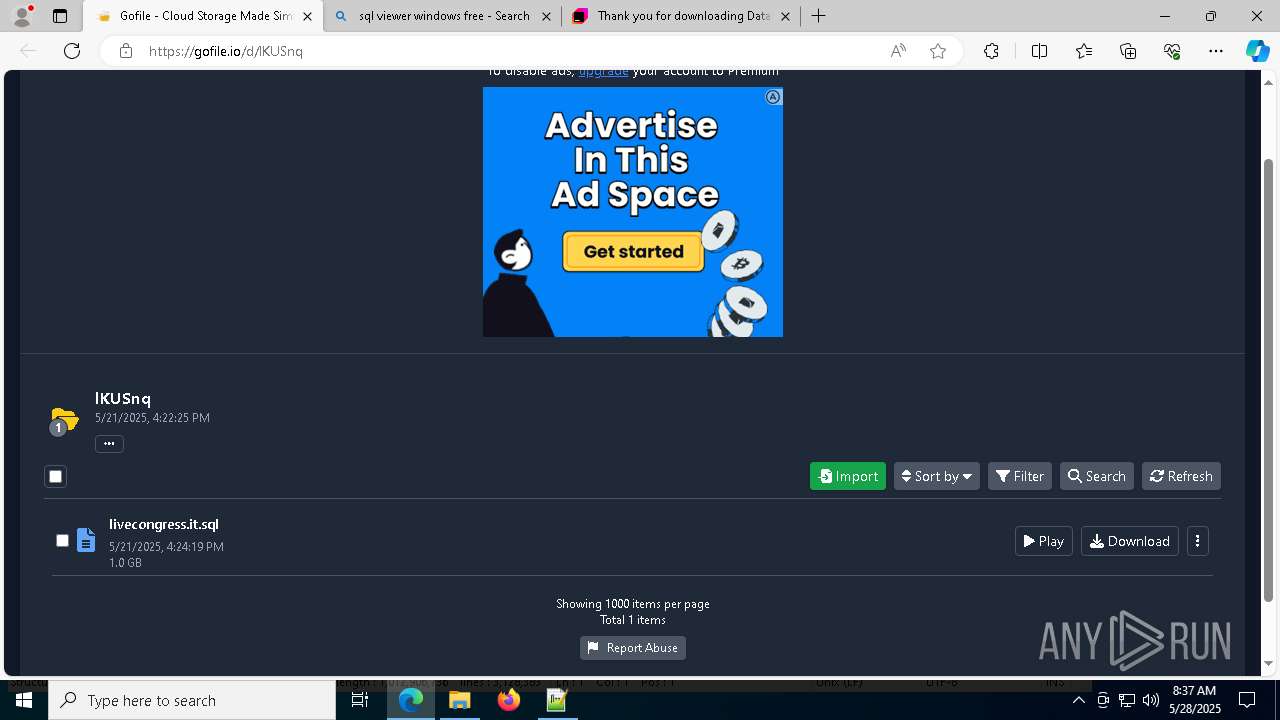Close the Gofile tab
The image size is (1280, 720).
307,16
